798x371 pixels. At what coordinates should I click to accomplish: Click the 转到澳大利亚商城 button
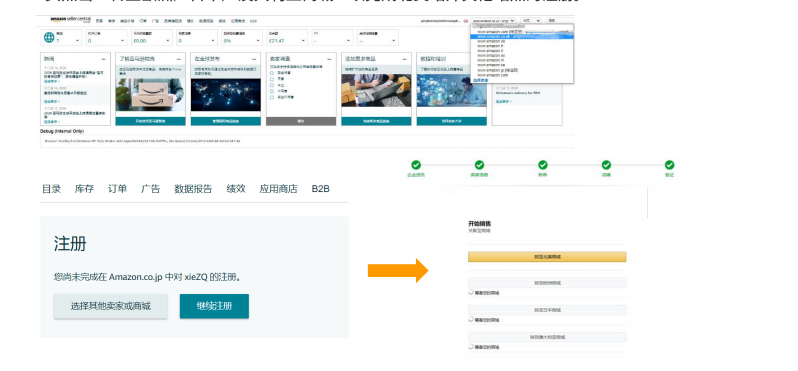547,337
